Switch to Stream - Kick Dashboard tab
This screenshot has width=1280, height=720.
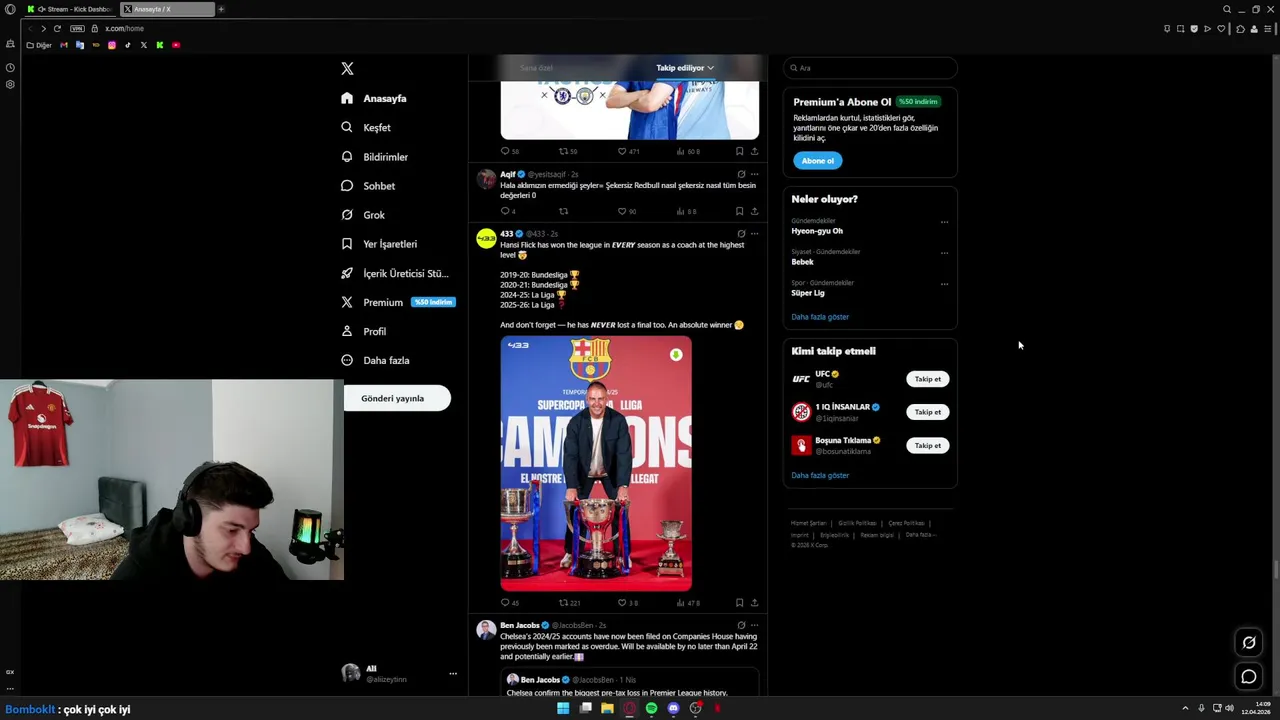coord(69,9)
